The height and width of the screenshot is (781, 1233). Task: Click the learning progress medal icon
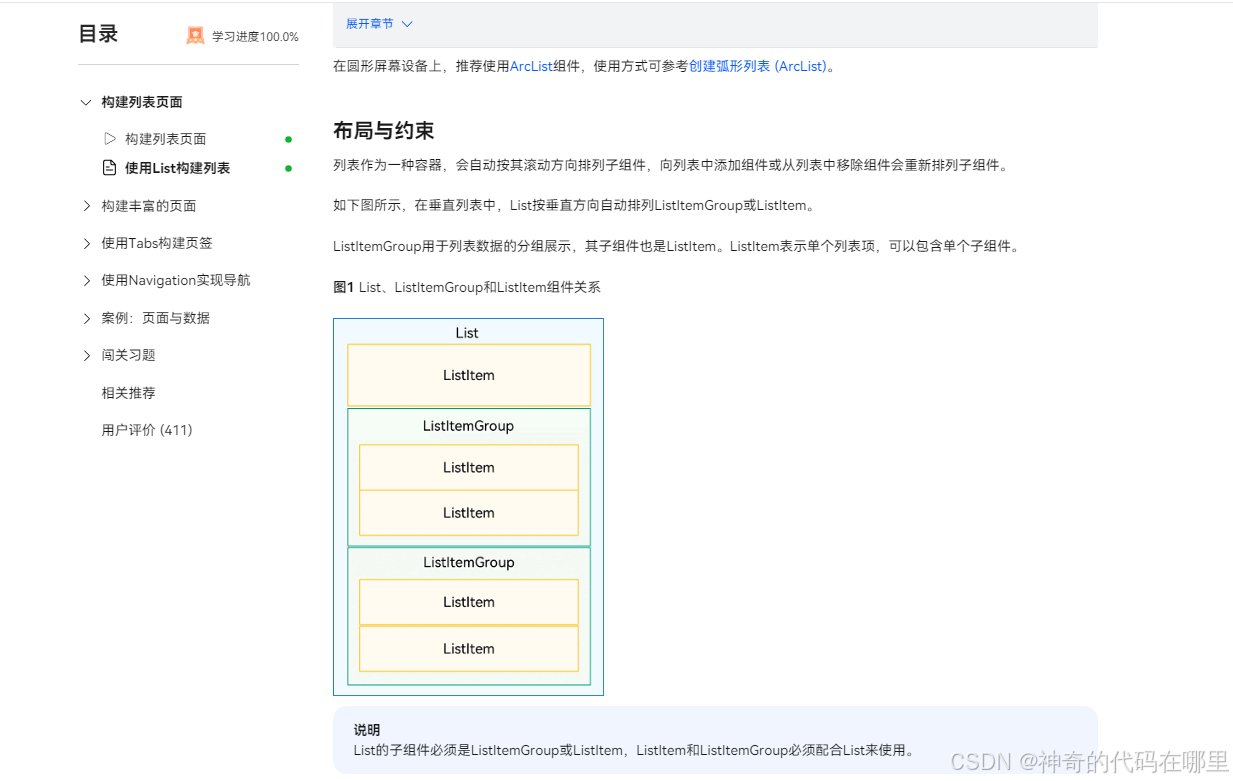point(195,35)
